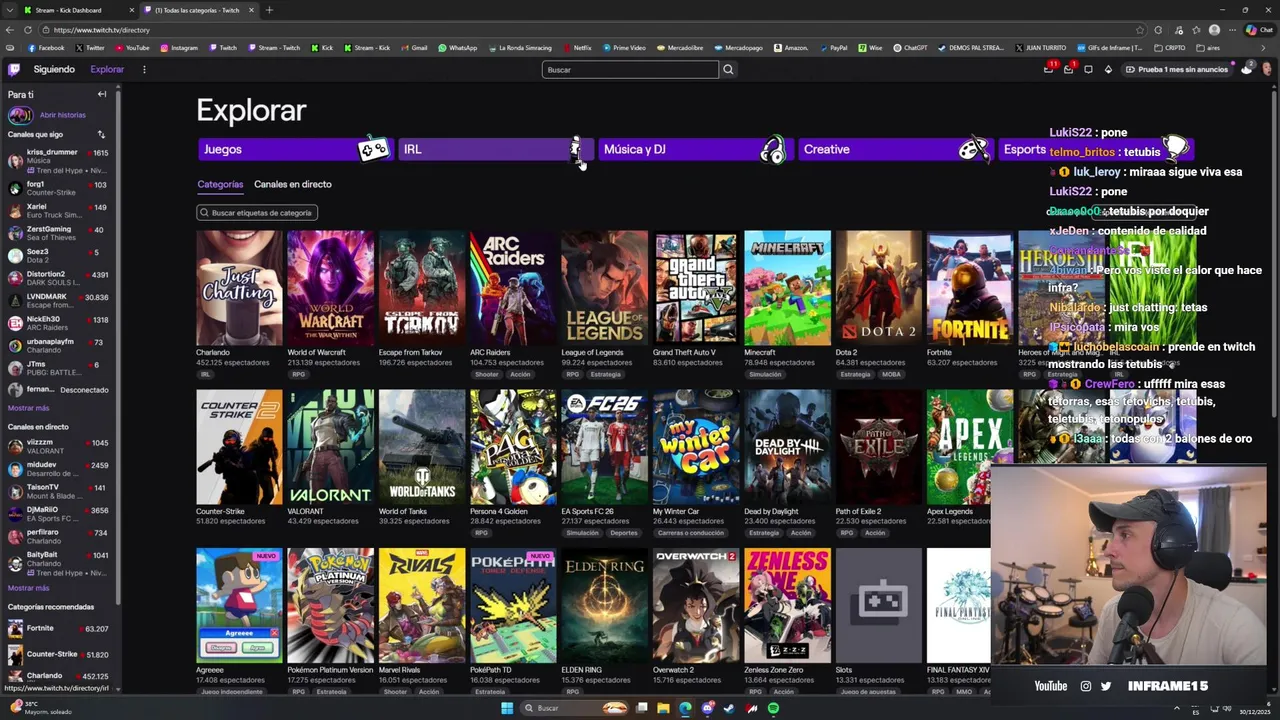Click the Twitch search input field
The height and width of the screenshot is (720, 1280).
[630, 69]
